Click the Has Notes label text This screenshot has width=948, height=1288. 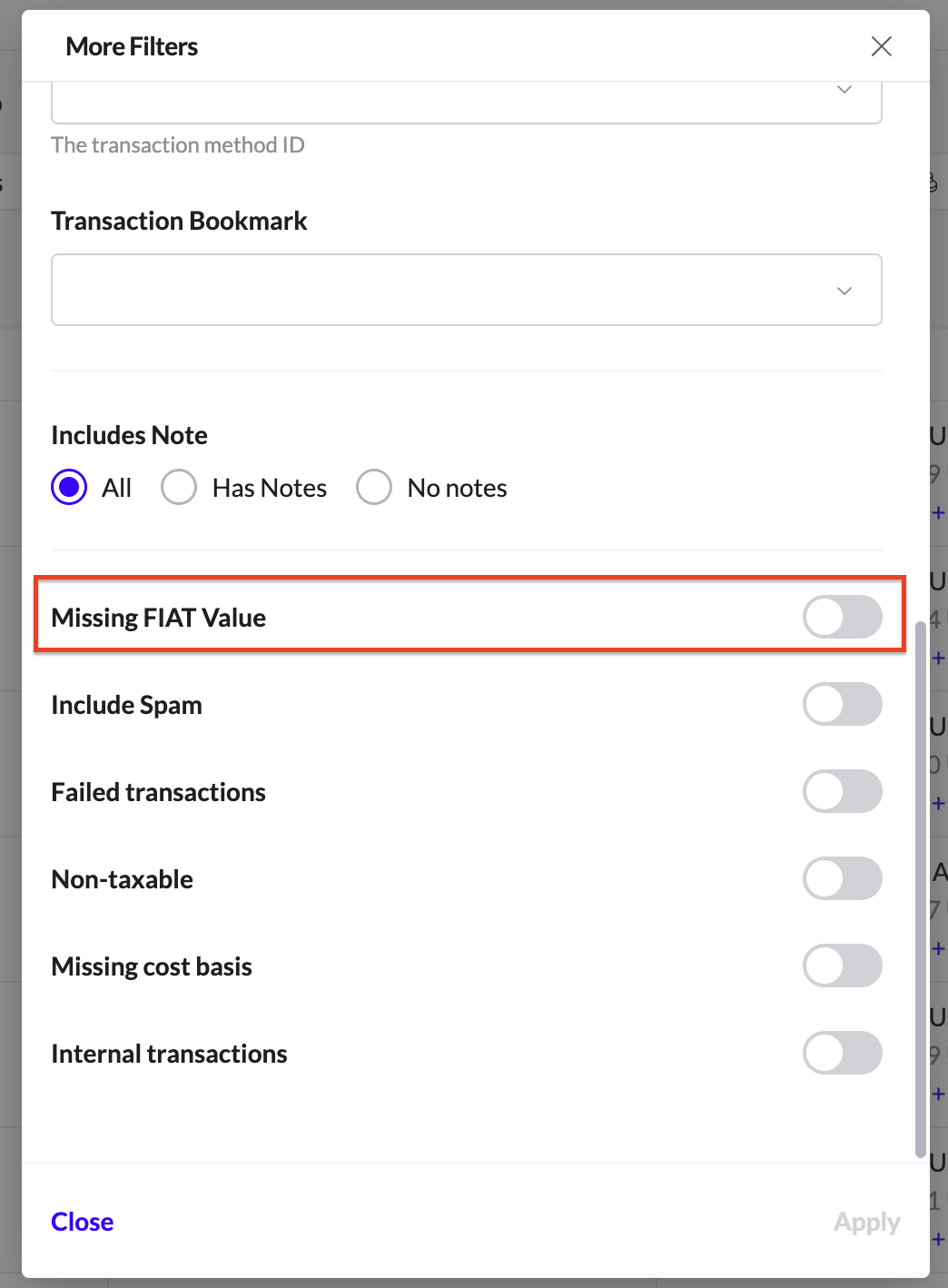tap(269, 488)
